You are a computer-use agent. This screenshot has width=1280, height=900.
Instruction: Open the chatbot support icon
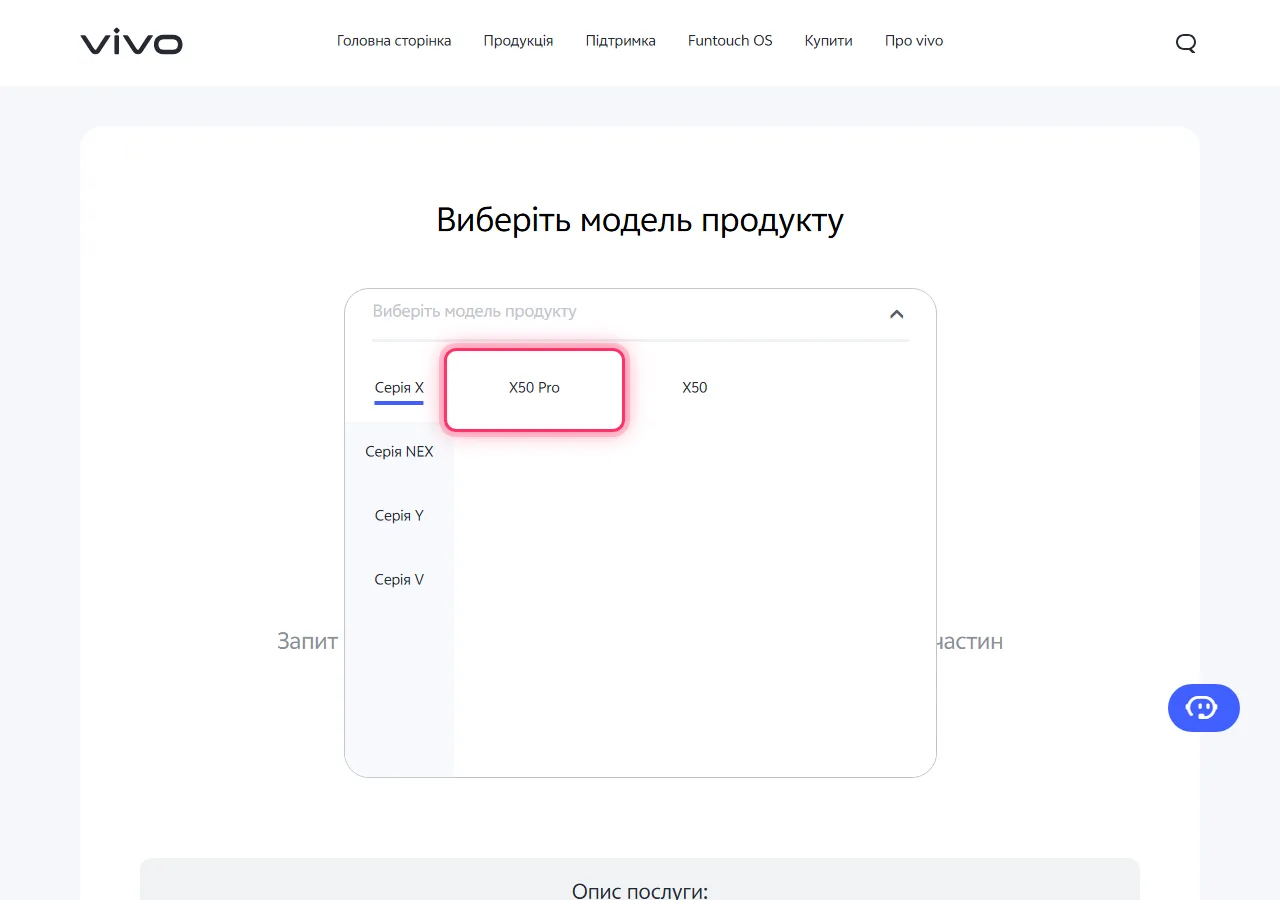coord(1203,708)
